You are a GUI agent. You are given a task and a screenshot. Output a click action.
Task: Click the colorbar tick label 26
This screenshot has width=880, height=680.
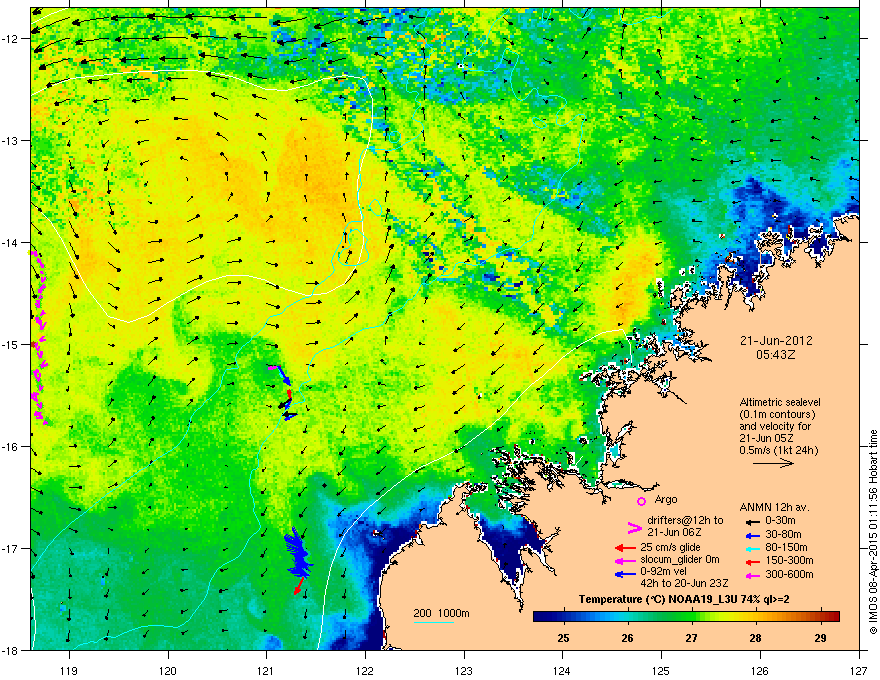click(x=627, y=638)
